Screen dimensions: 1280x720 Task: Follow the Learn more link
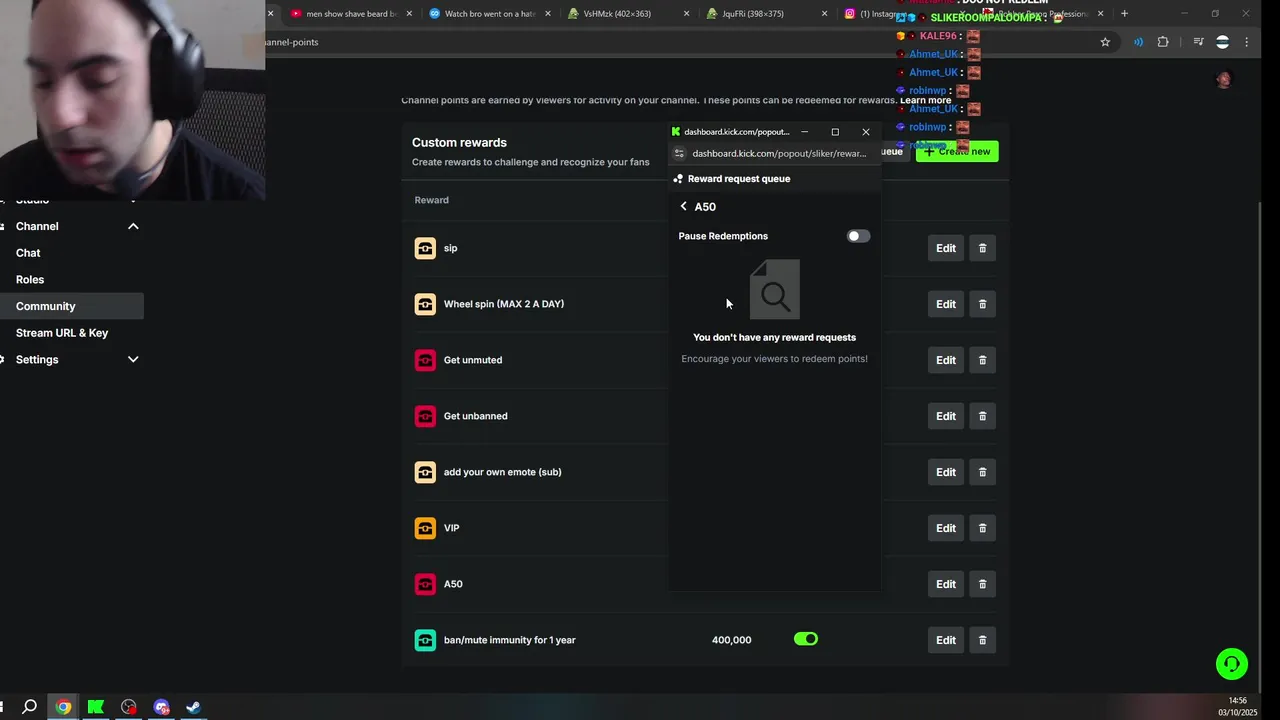[925, 100]
